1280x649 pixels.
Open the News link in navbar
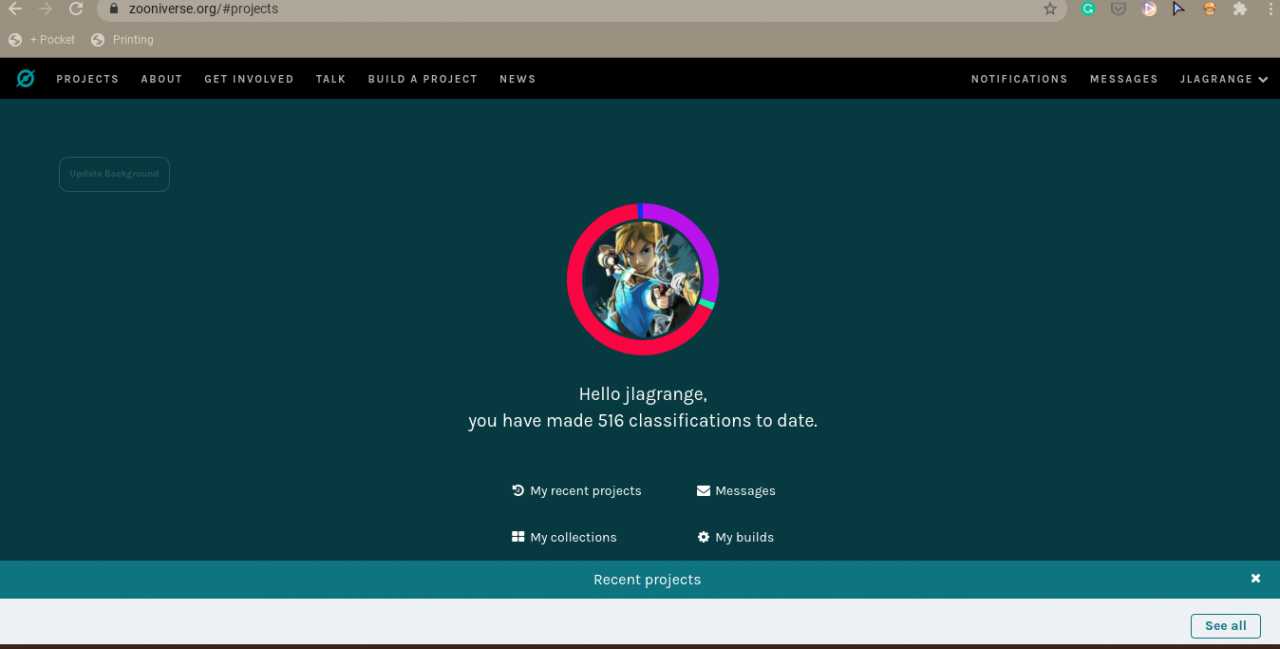pos(517,79)
